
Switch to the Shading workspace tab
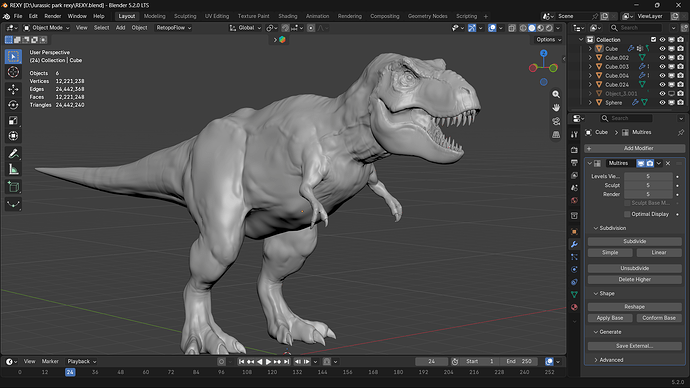click(287, 16)
